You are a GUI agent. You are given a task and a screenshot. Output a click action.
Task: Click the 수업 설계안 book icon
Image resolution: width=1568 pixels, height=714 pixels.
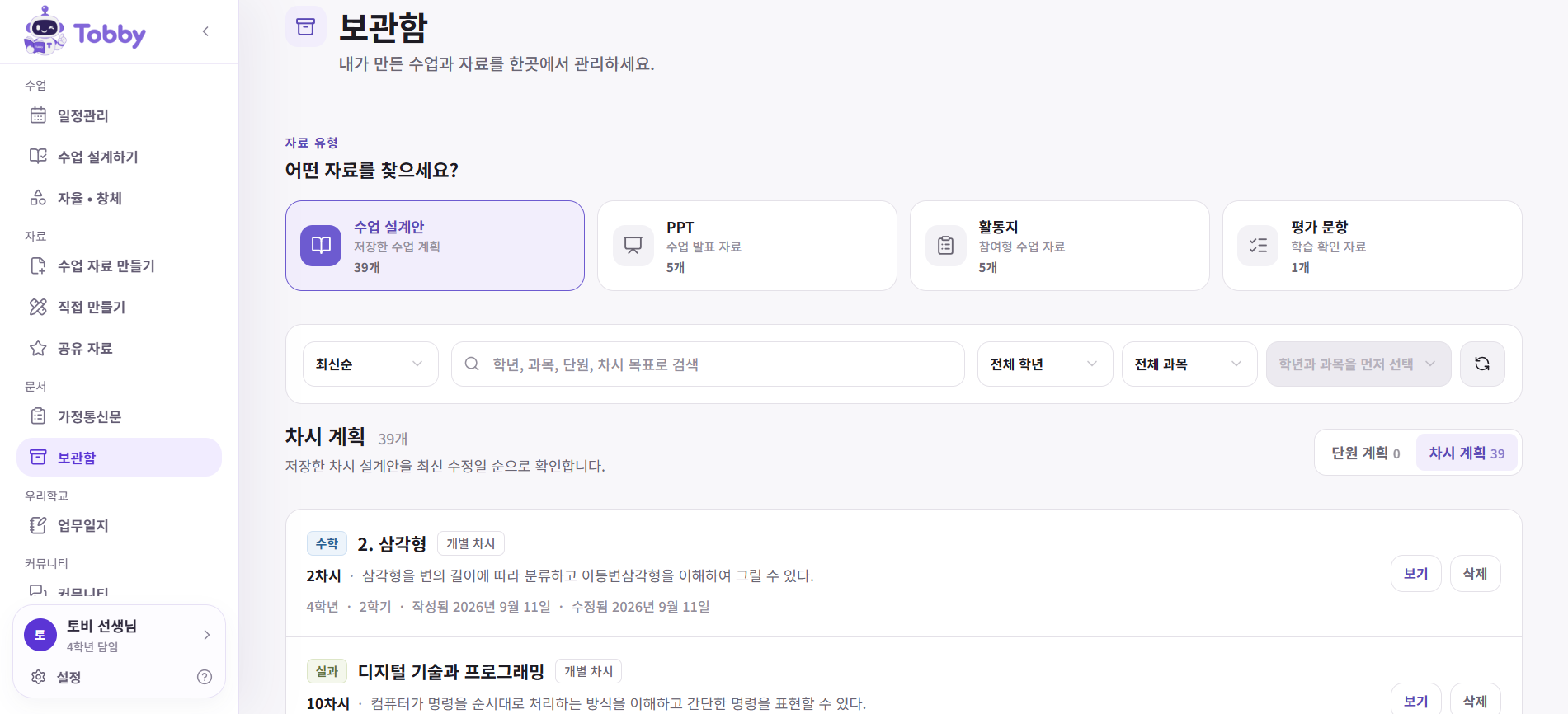point(321,246)
